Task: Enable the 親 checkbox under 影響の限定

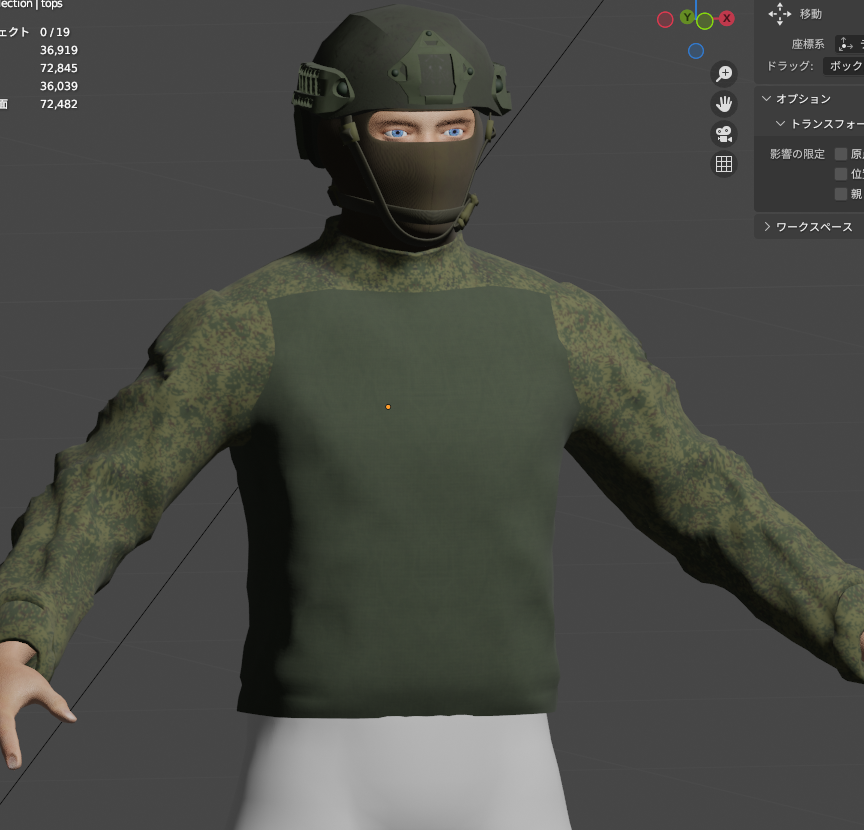Action: [841, 194]
